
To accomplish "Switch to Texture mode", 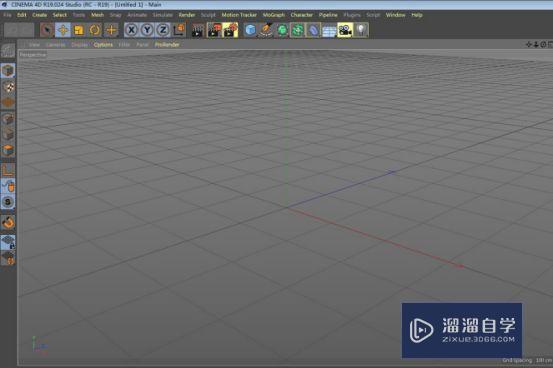I will [x=8, y=87].
